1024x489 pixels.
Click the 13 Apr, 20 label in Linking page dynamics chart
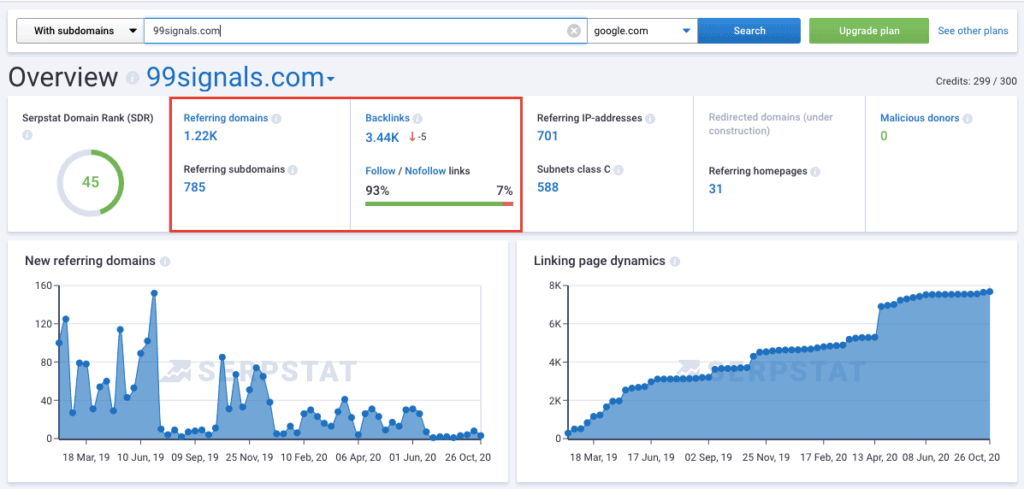[876, 458]
